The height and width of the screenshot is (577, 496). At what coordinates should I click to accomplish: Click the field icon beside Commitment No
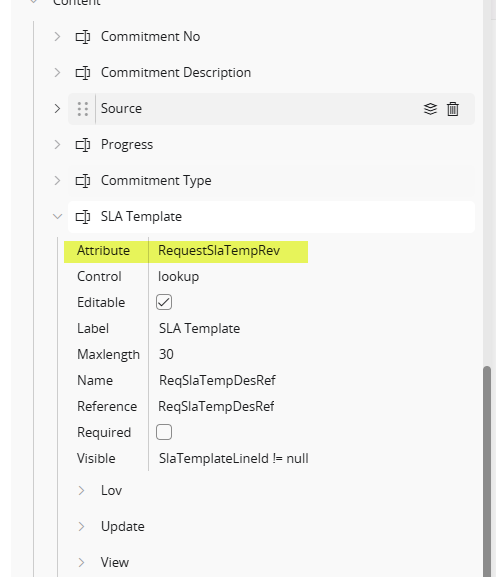83,37
